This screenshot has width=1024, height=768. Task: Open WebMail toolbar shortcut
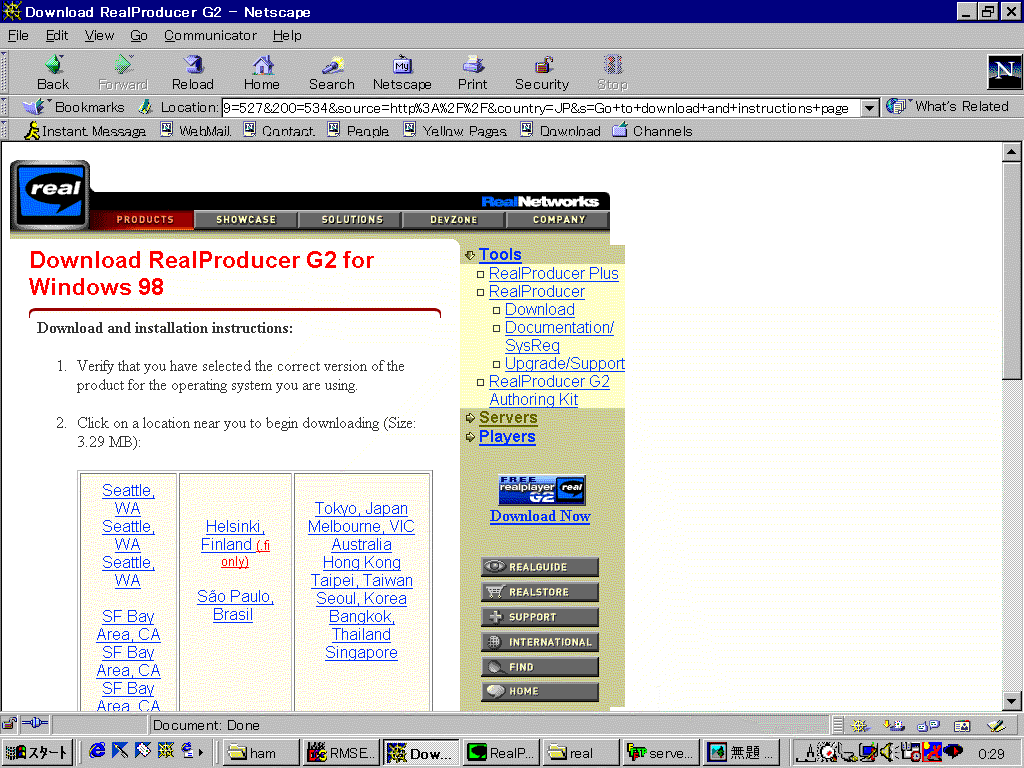click(196, 131)
